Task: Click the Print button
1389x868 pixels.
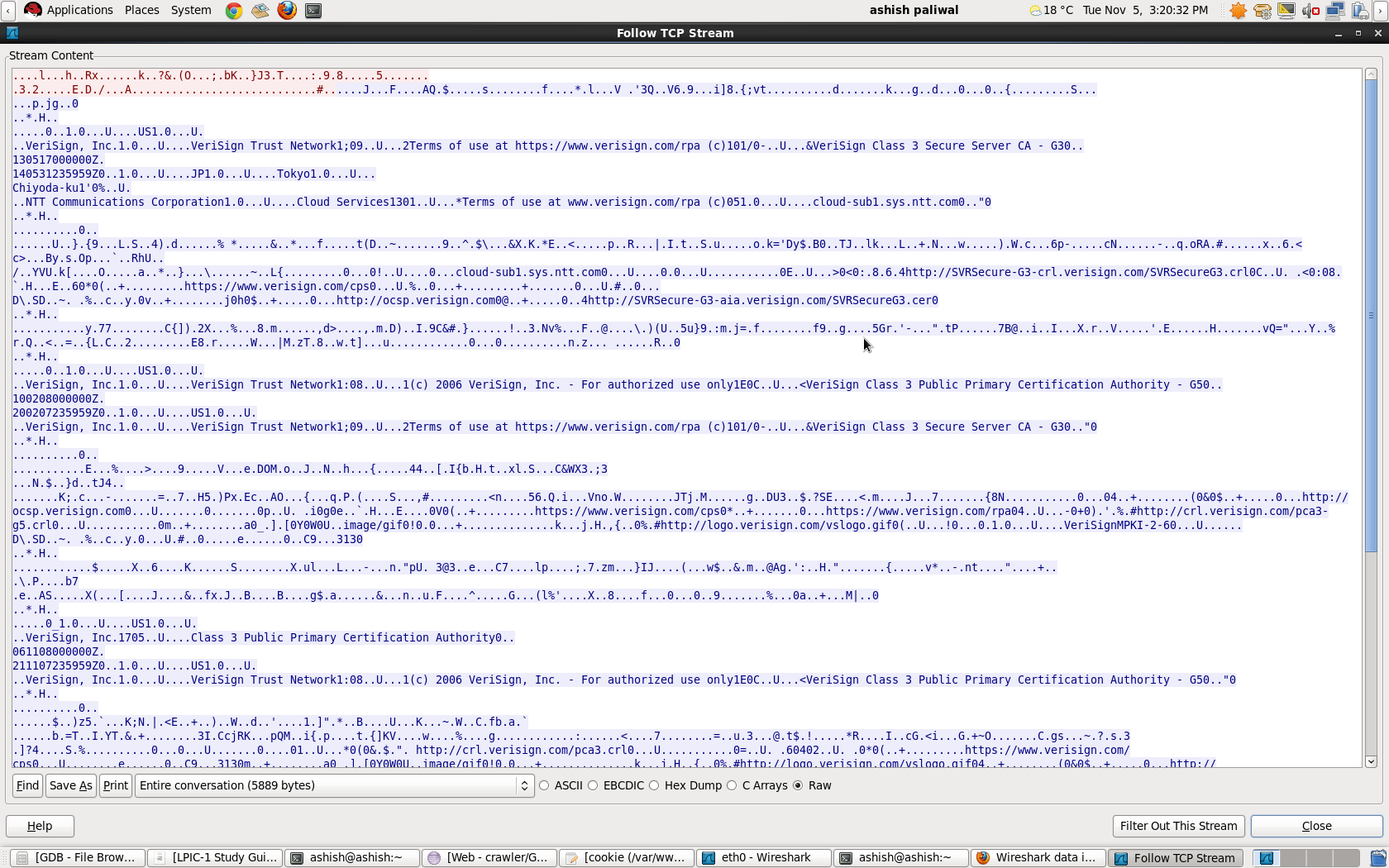Action: (x=116, y=785)
